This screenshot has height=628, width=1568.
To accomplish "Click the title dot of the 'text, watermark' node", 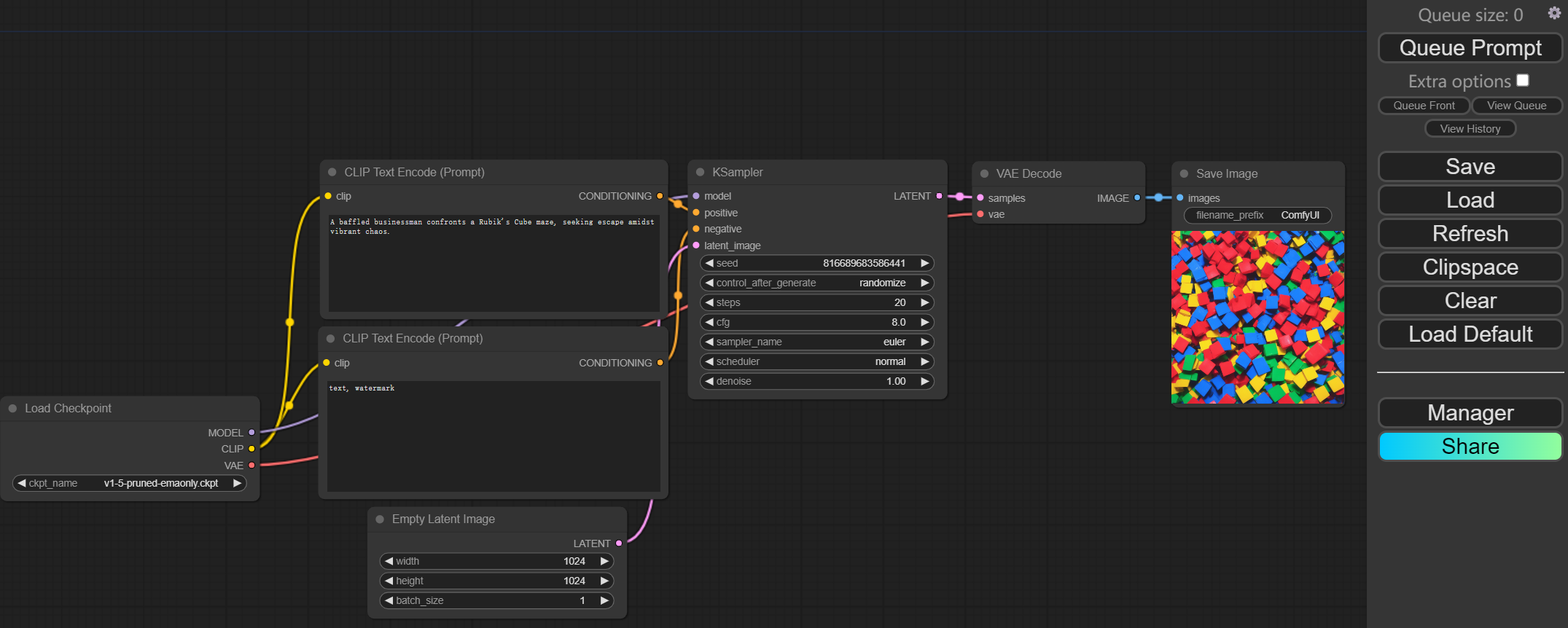I will pyautogui.click(x=330, y=338).
